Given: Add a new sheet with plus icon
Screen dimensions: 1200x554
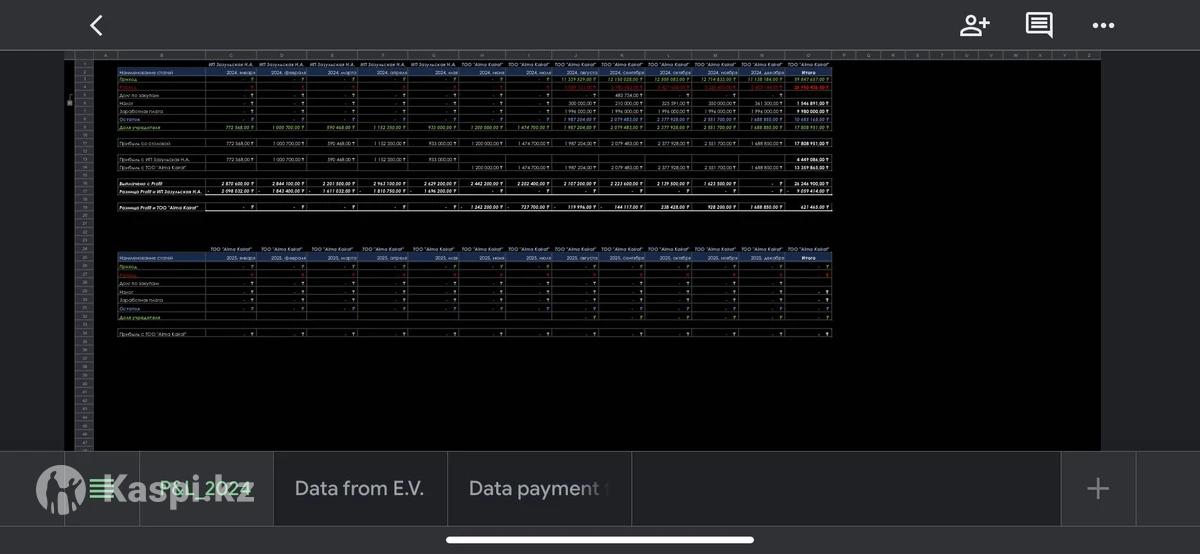Looking at the screenshot, I should click(x=1097, y=488).
